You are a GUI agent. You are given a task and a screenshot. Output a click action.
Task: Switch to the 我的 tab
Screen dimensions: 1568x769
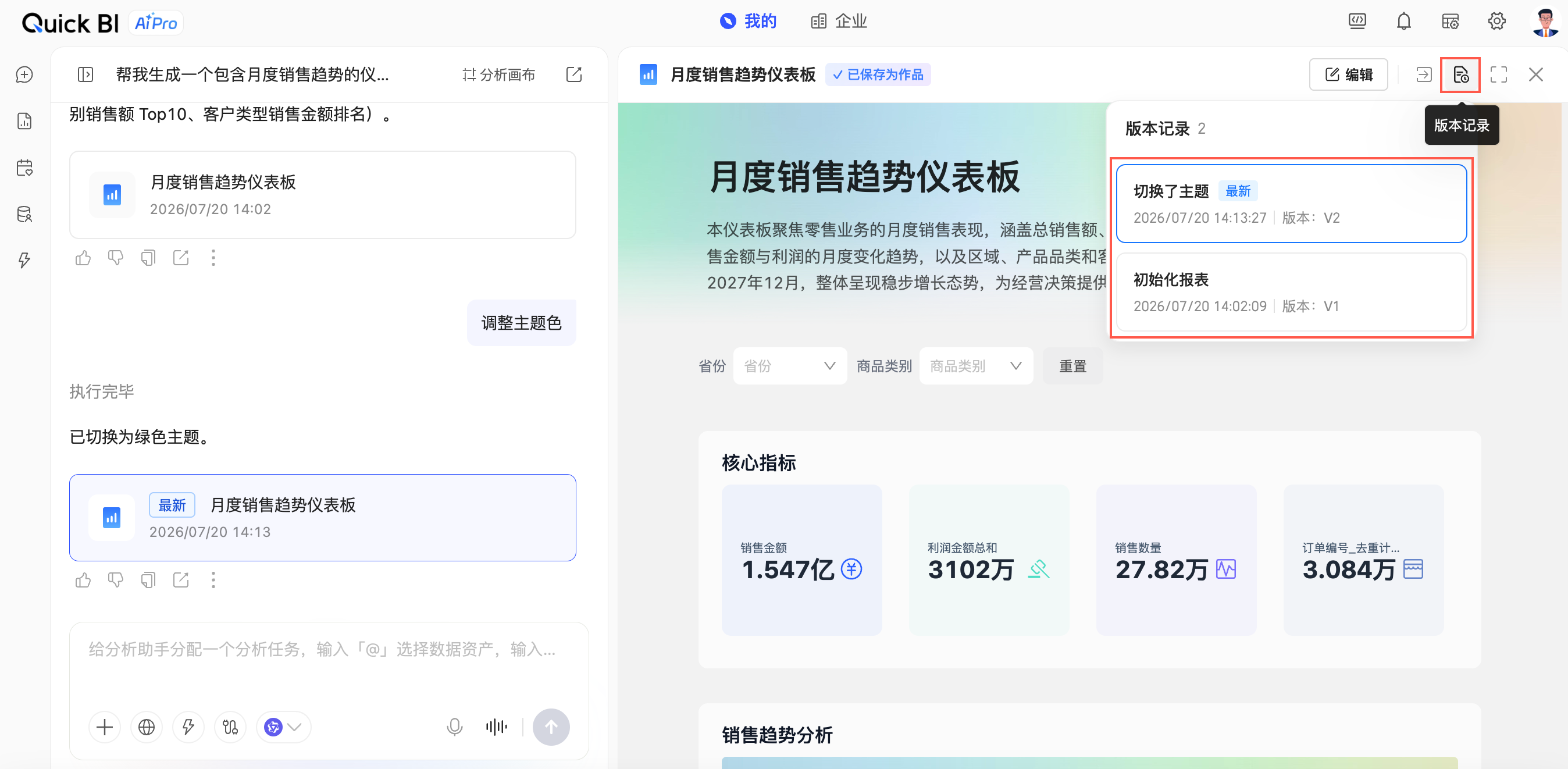pyautogui.click(x=748, y=22)
